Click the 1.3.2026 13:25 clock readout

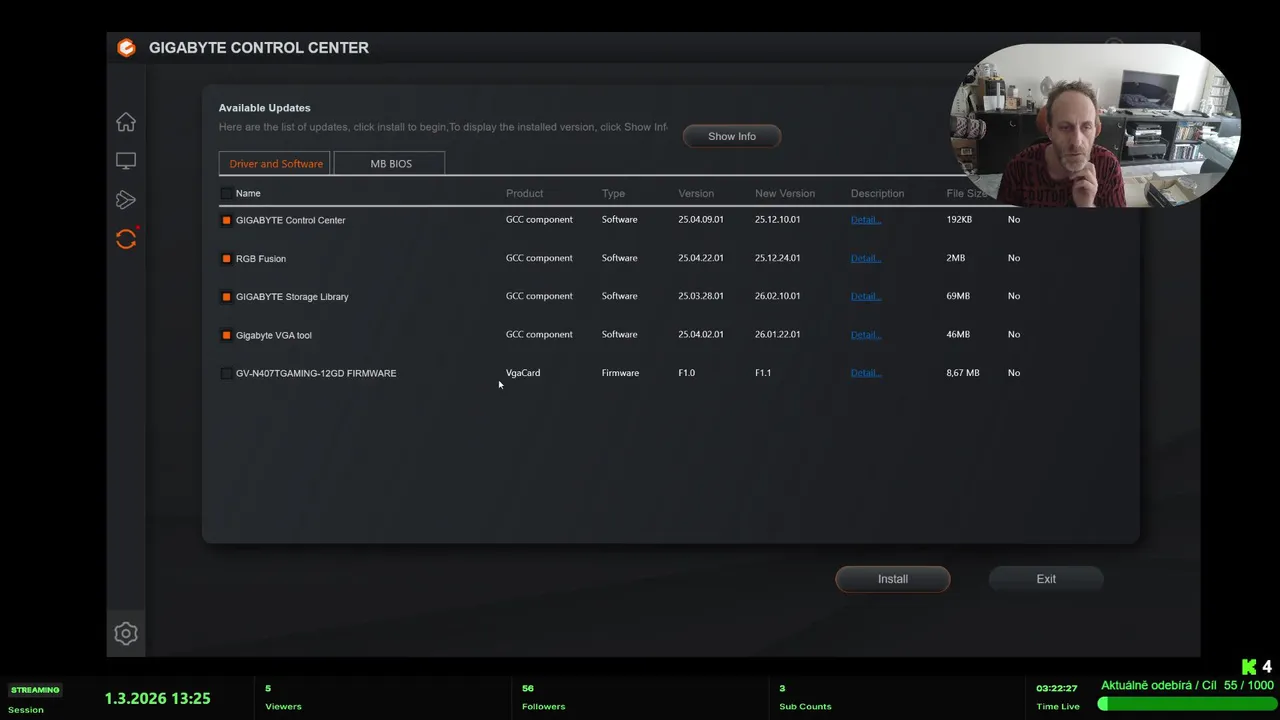tap(158, 698)
